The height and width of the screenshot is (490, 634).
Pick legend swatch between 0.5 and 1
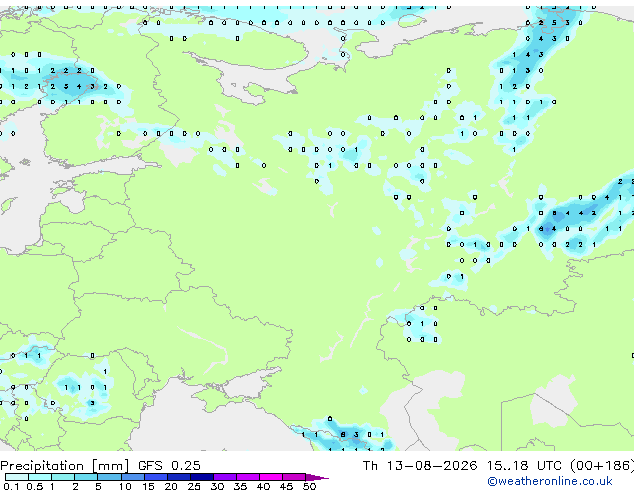(x=40, y=477)
